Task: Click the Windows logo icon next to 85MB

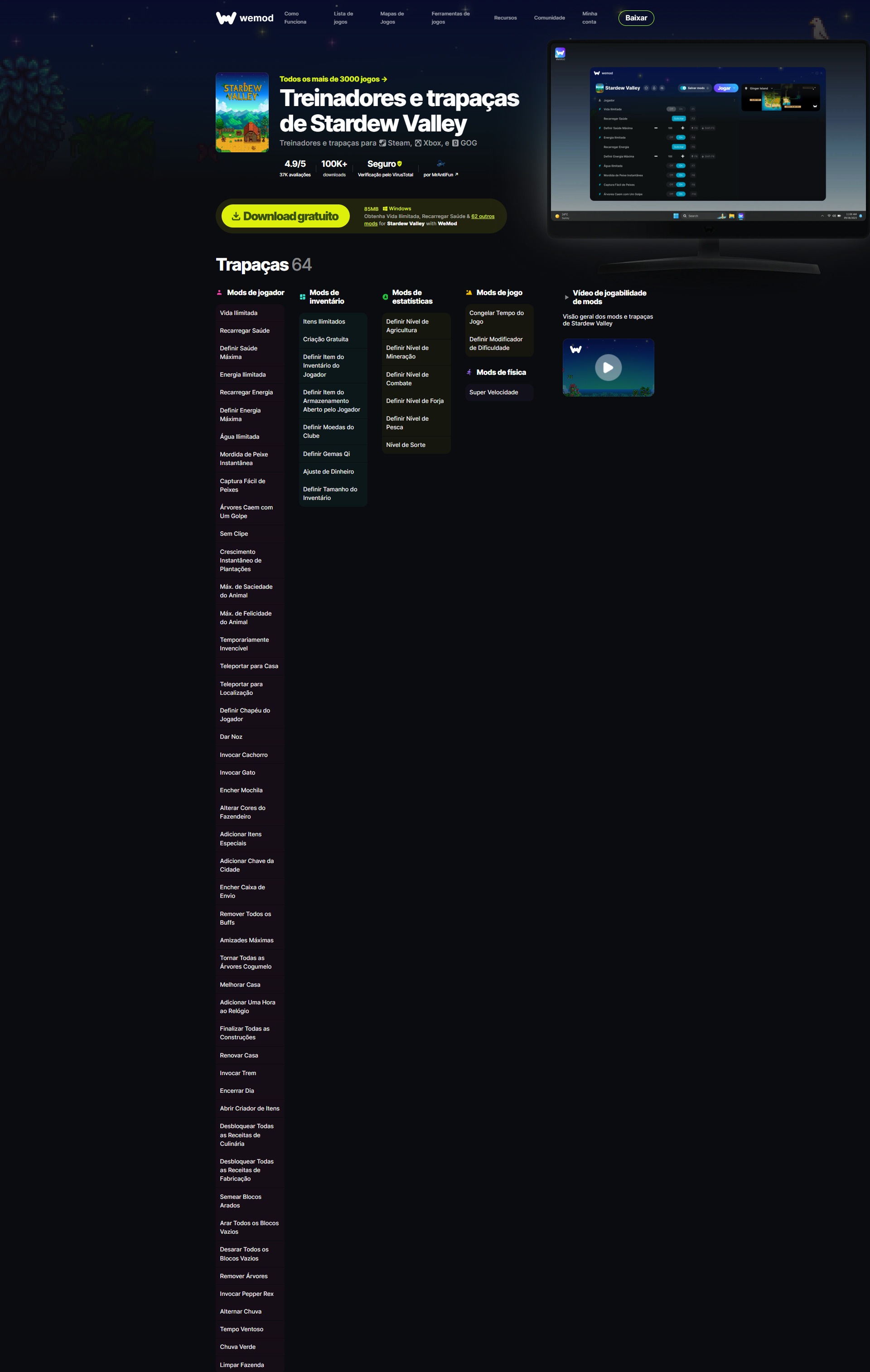Action: (x=385, y=208)
